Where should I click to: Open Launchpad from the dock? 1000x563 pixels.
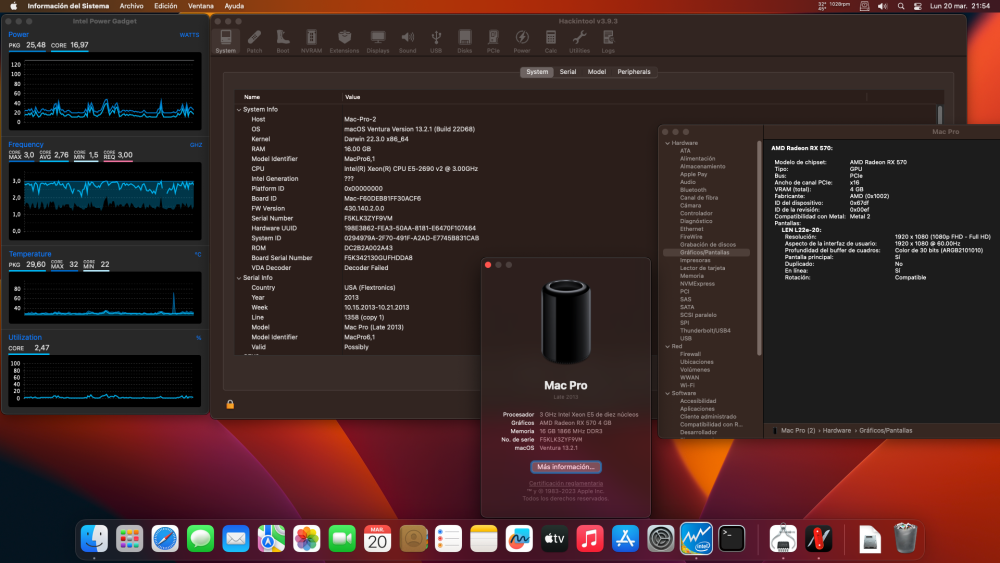[129, 539]
